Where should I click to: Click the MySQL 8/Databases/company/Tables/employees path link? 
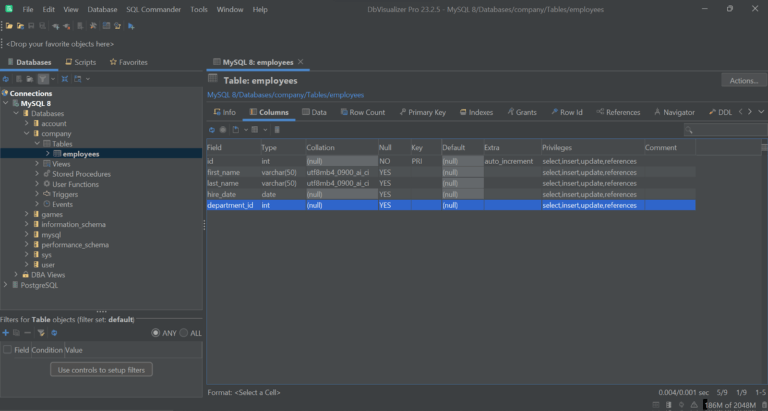click(x=286, y=95)
